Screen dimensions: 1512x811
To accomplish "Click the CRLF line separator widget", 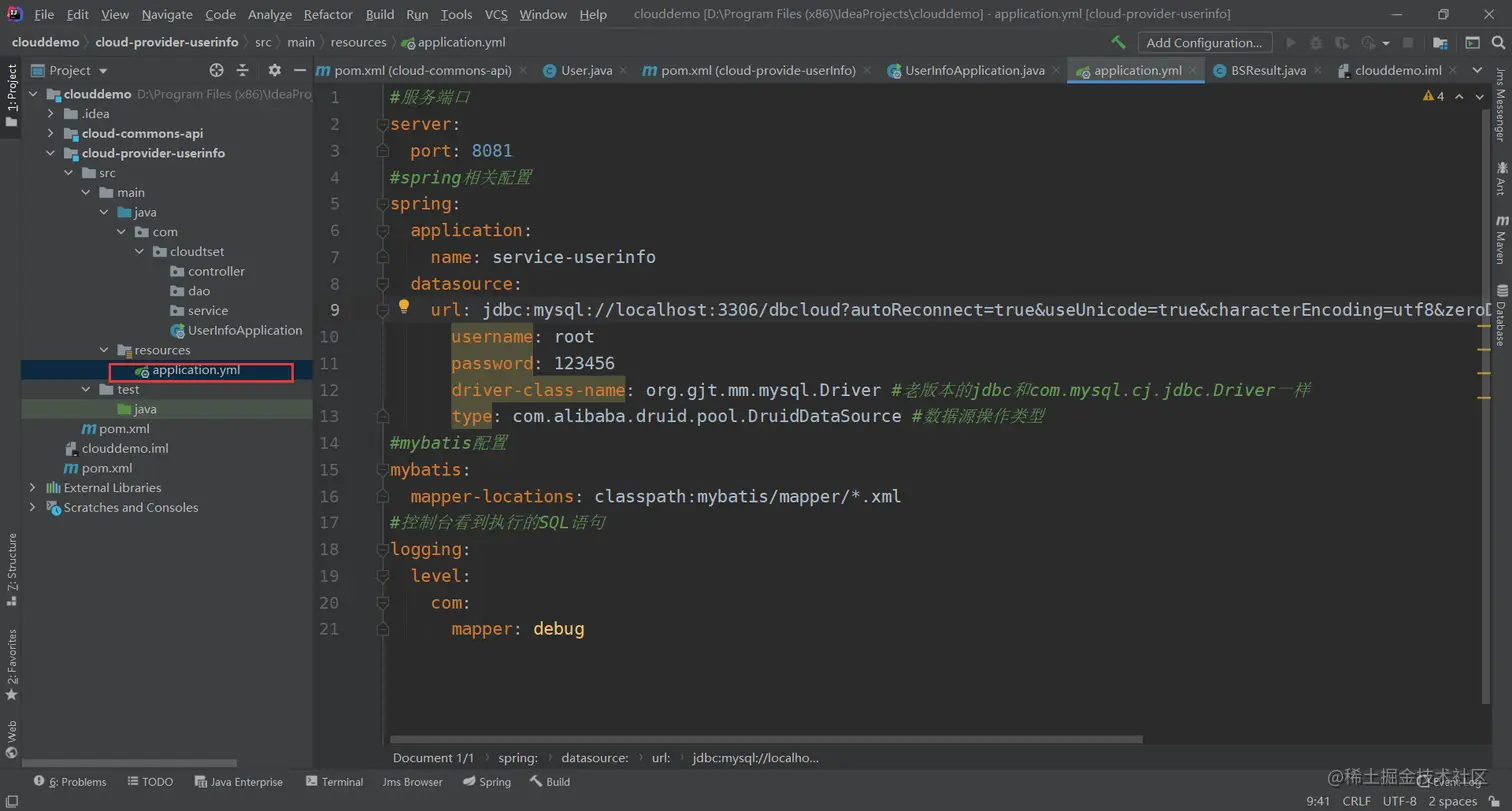I will 1356,801.
